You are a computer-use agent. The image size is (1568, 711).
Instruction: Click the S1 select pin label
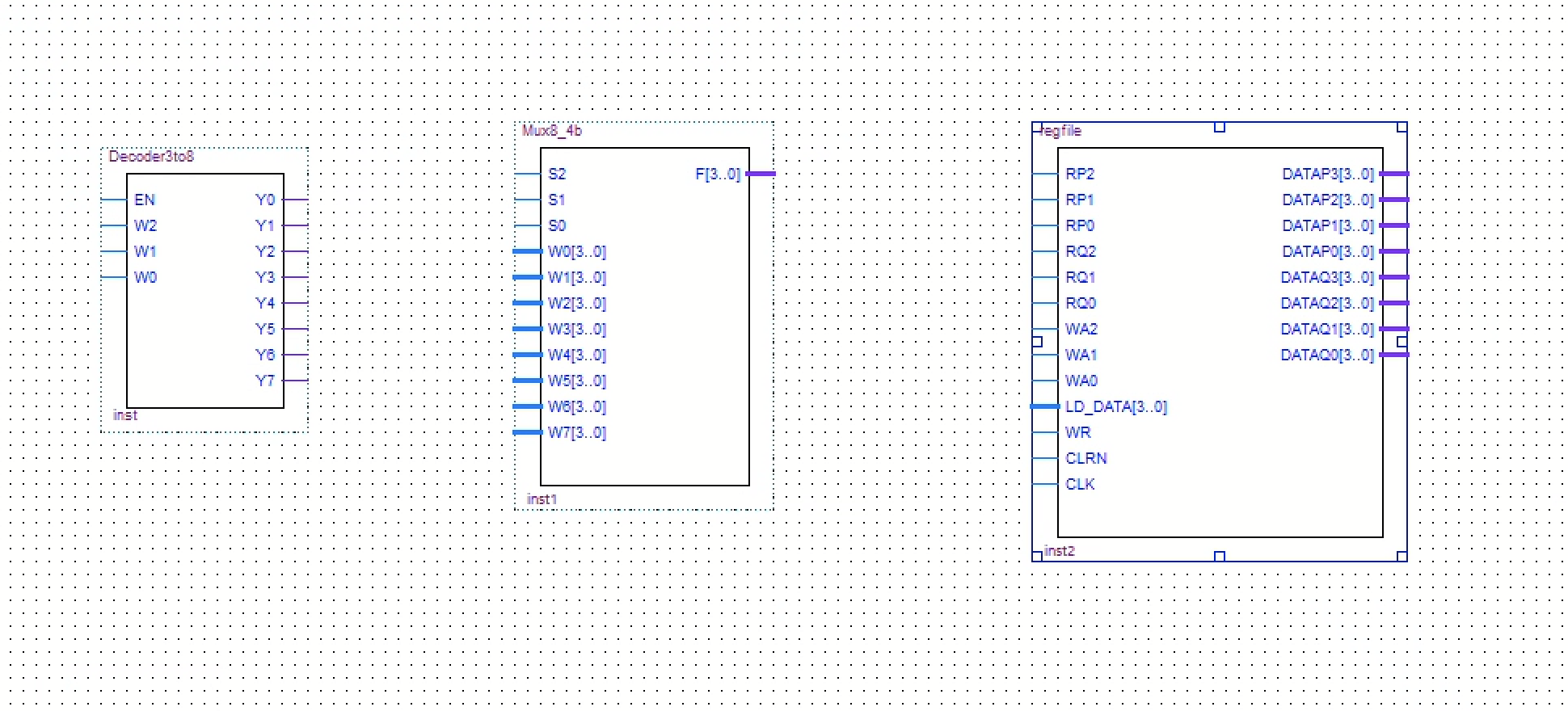click(557, 200)
